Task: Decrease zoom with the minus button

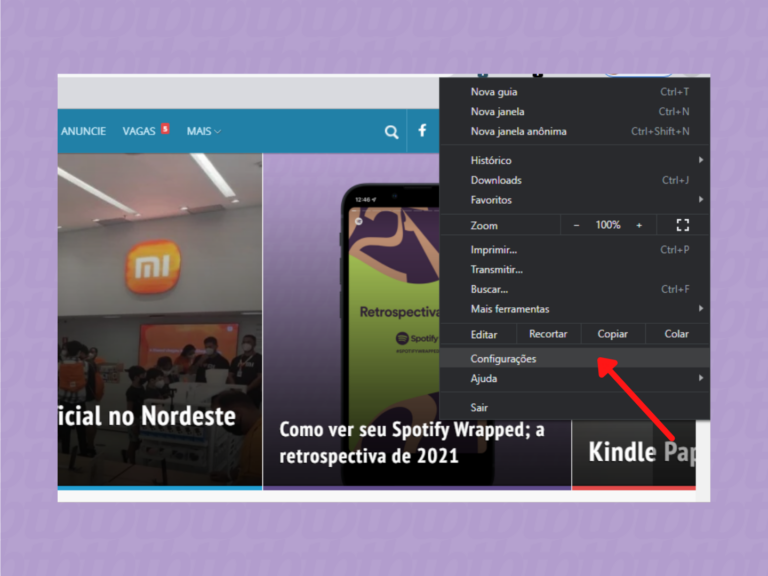Action: [x=576, y=225]
